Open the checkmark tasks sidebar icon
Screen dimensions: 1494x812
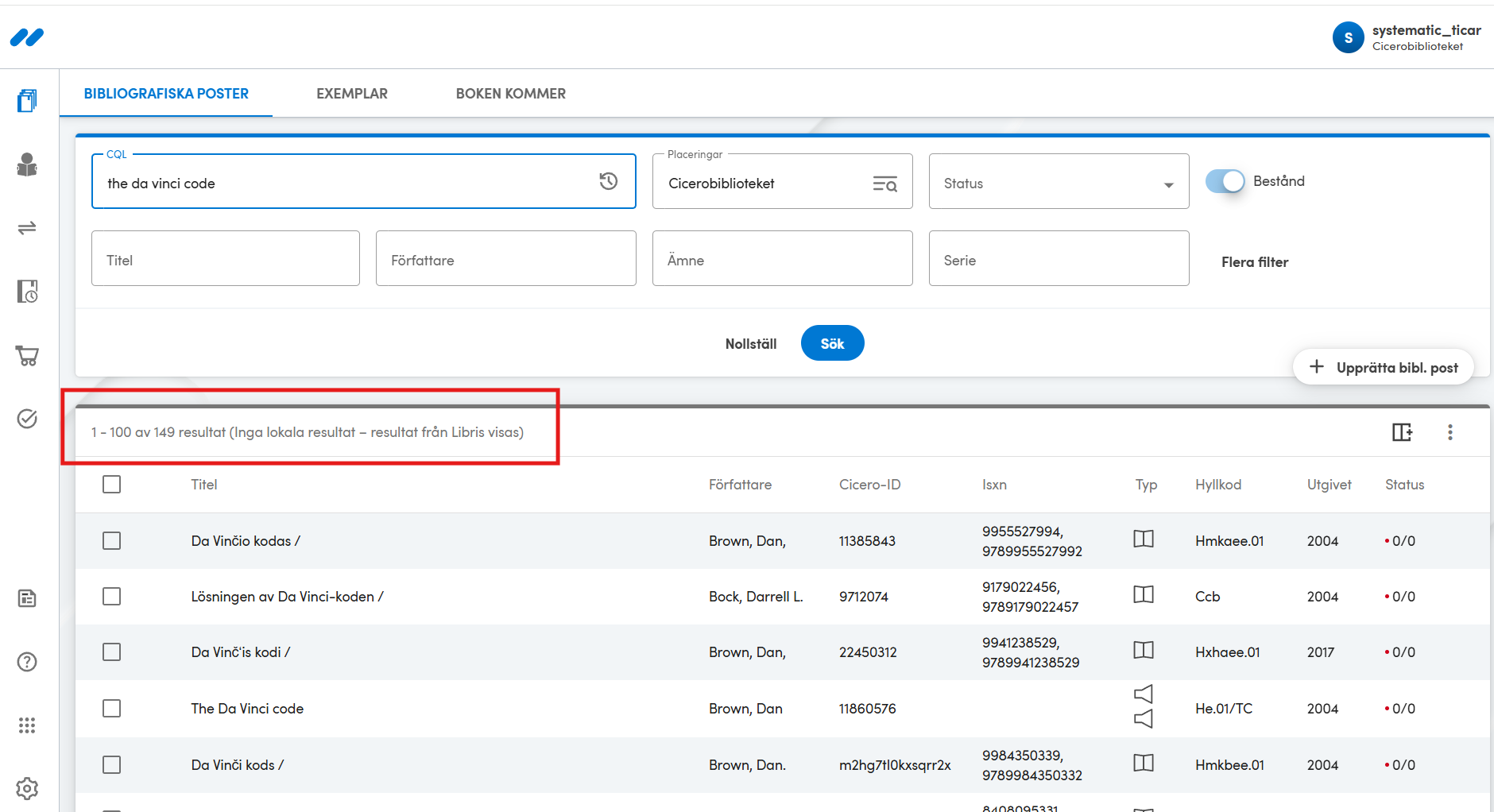point(27,419)
